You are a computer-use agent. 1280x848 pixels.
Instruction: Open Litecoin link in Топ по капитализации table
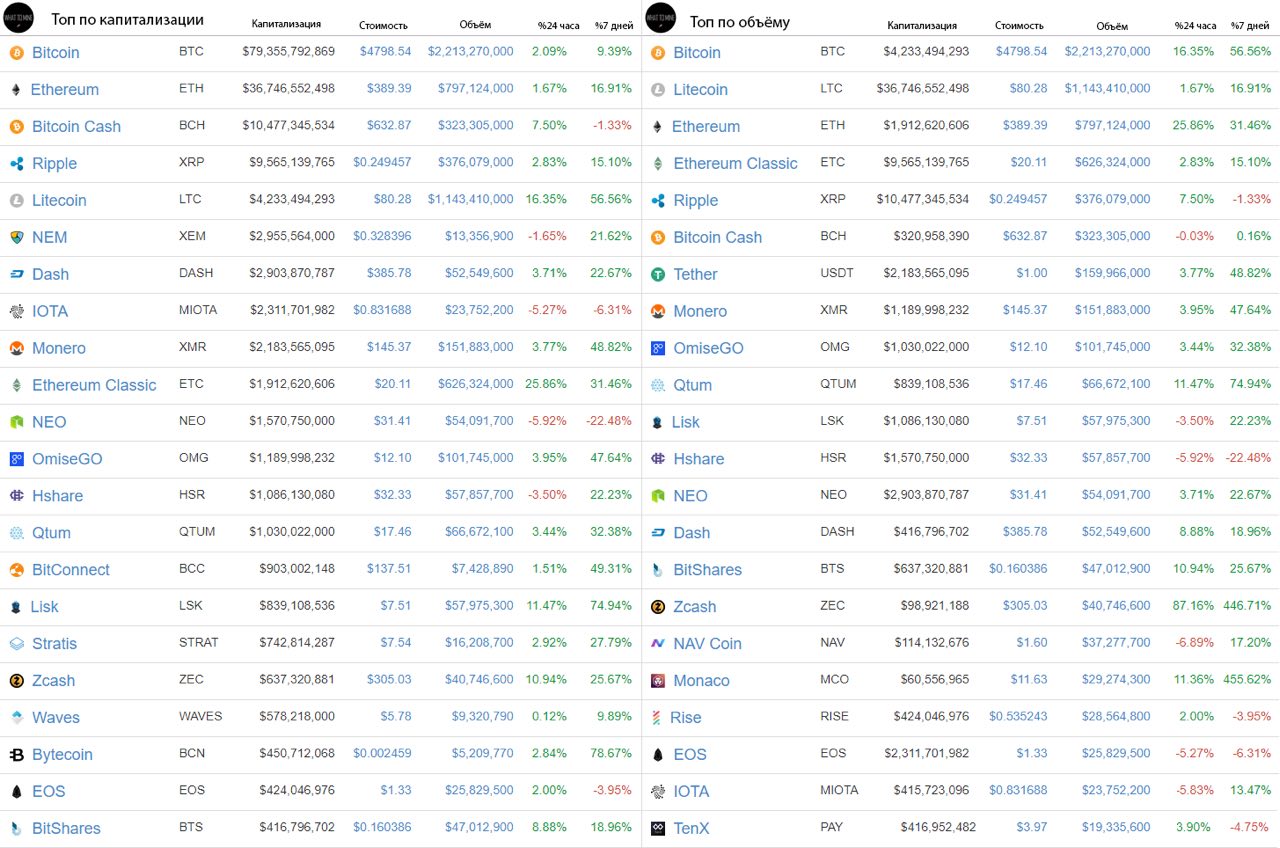coord(59,201)
